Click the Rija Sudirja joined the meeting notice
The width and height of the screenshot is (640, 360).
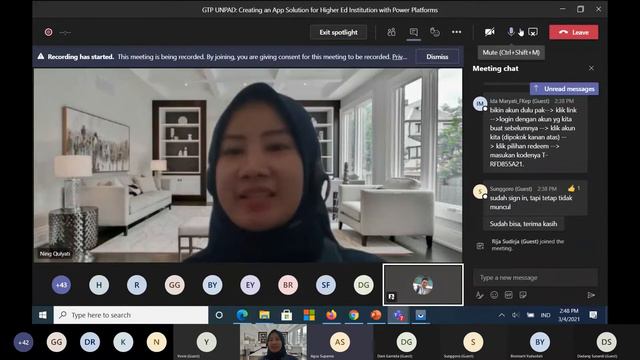[527, 244]
